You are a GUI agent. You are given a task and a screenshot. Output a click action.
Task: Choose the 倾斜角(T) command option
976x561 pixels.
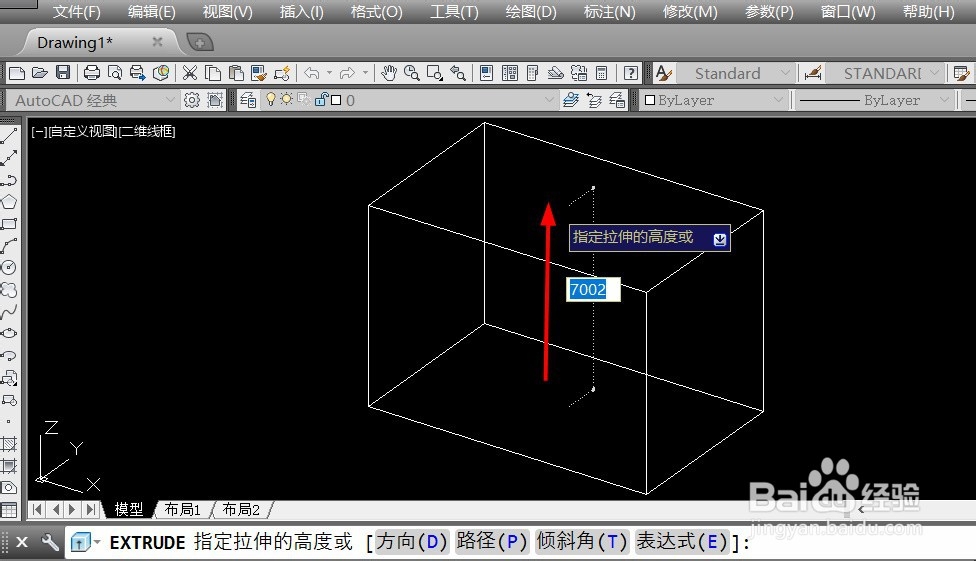pyautogui.click(x=581, y=541)
